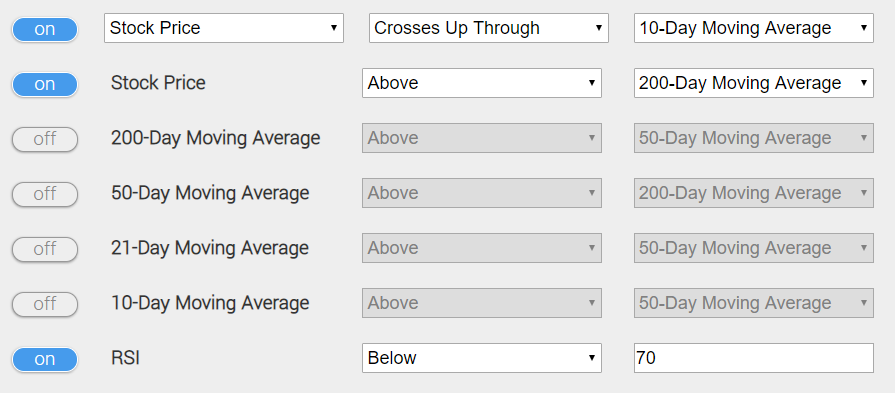Click the Above dropdown in 50-Day Moving Average row
Image resolution: width=895 pixels, height=393 pixels.
[x=482, y=193]
